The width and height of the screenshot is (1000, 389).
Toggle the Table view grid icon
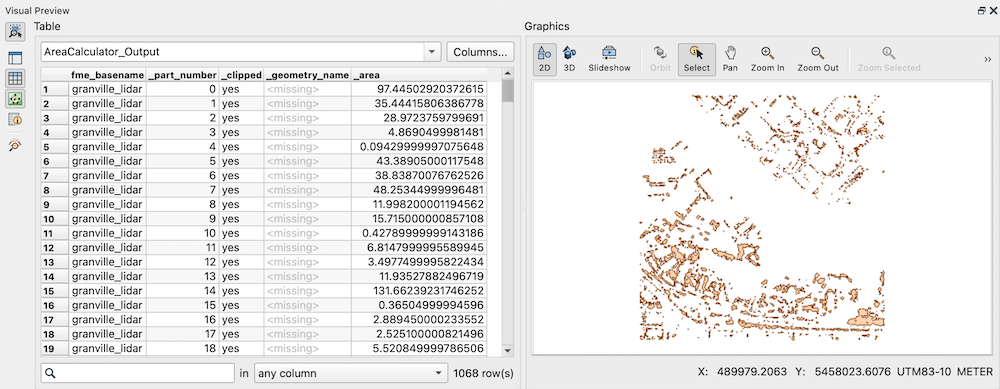pos(15,78)
